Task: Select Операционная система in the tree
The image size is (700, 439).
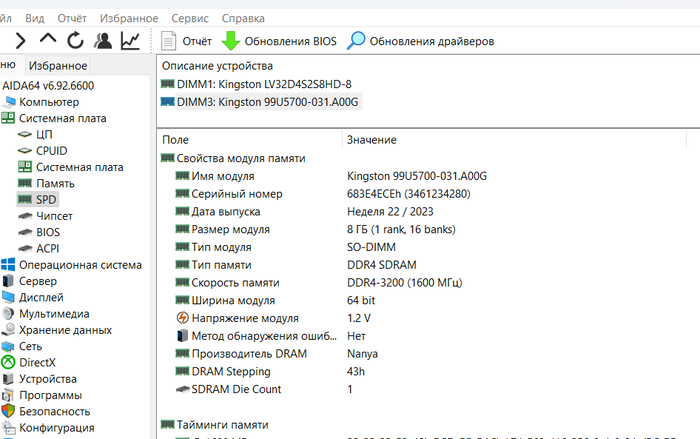Action: (80, 265)
